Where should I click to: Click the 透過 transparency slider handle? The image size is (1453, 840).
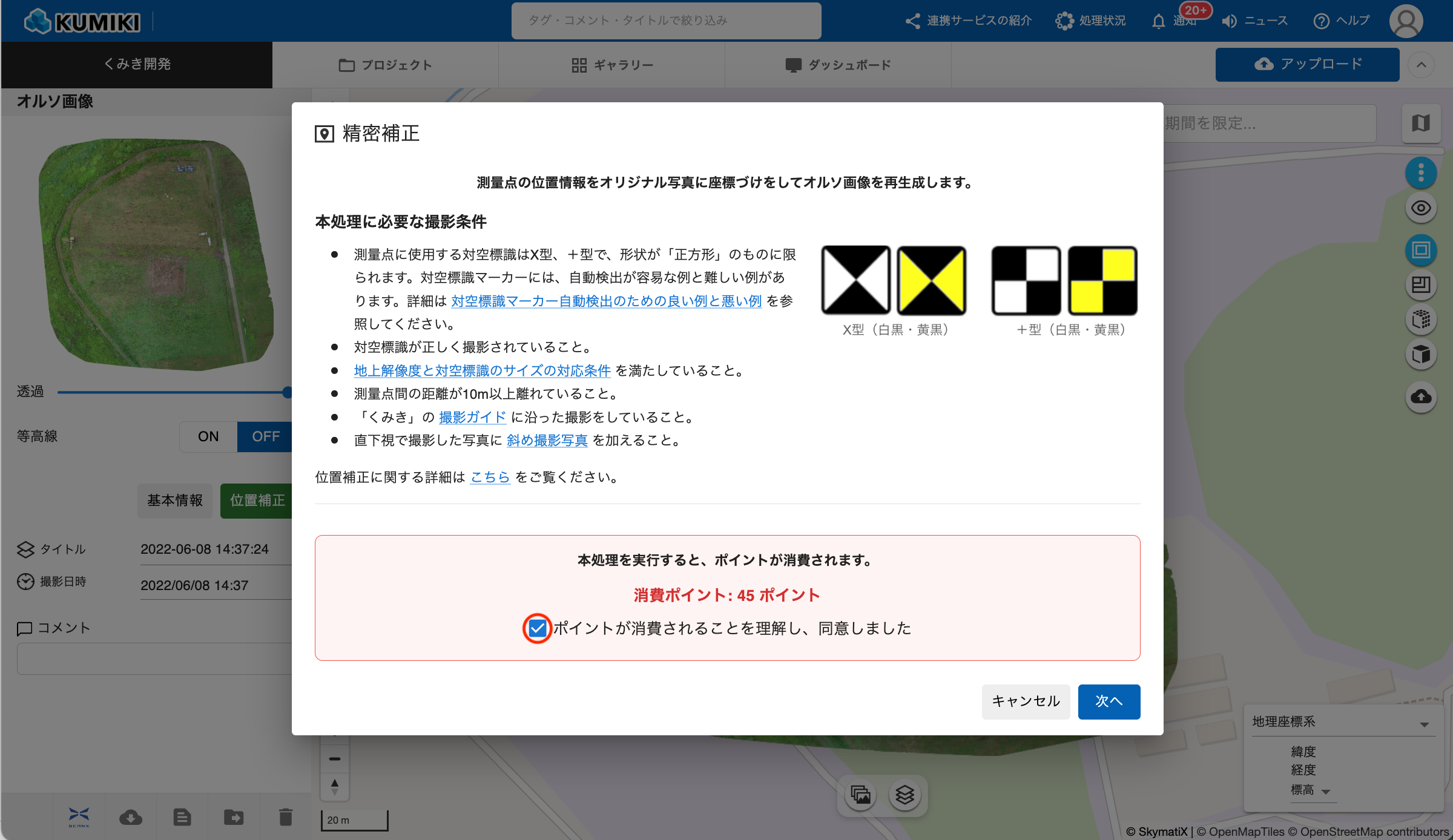(x=287, y=392)
